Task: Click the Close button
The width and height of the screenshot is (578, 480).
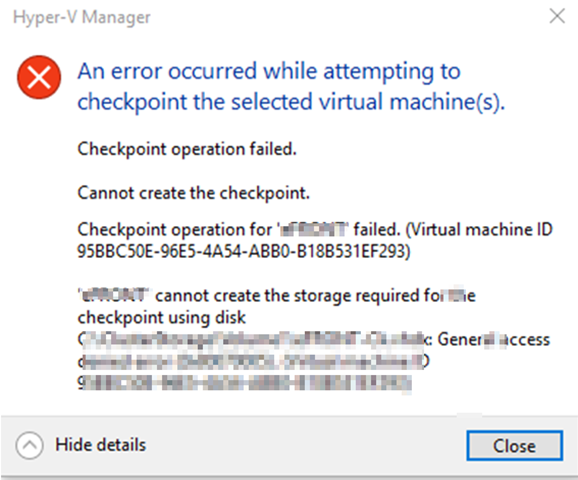Action: click(515, 445)
